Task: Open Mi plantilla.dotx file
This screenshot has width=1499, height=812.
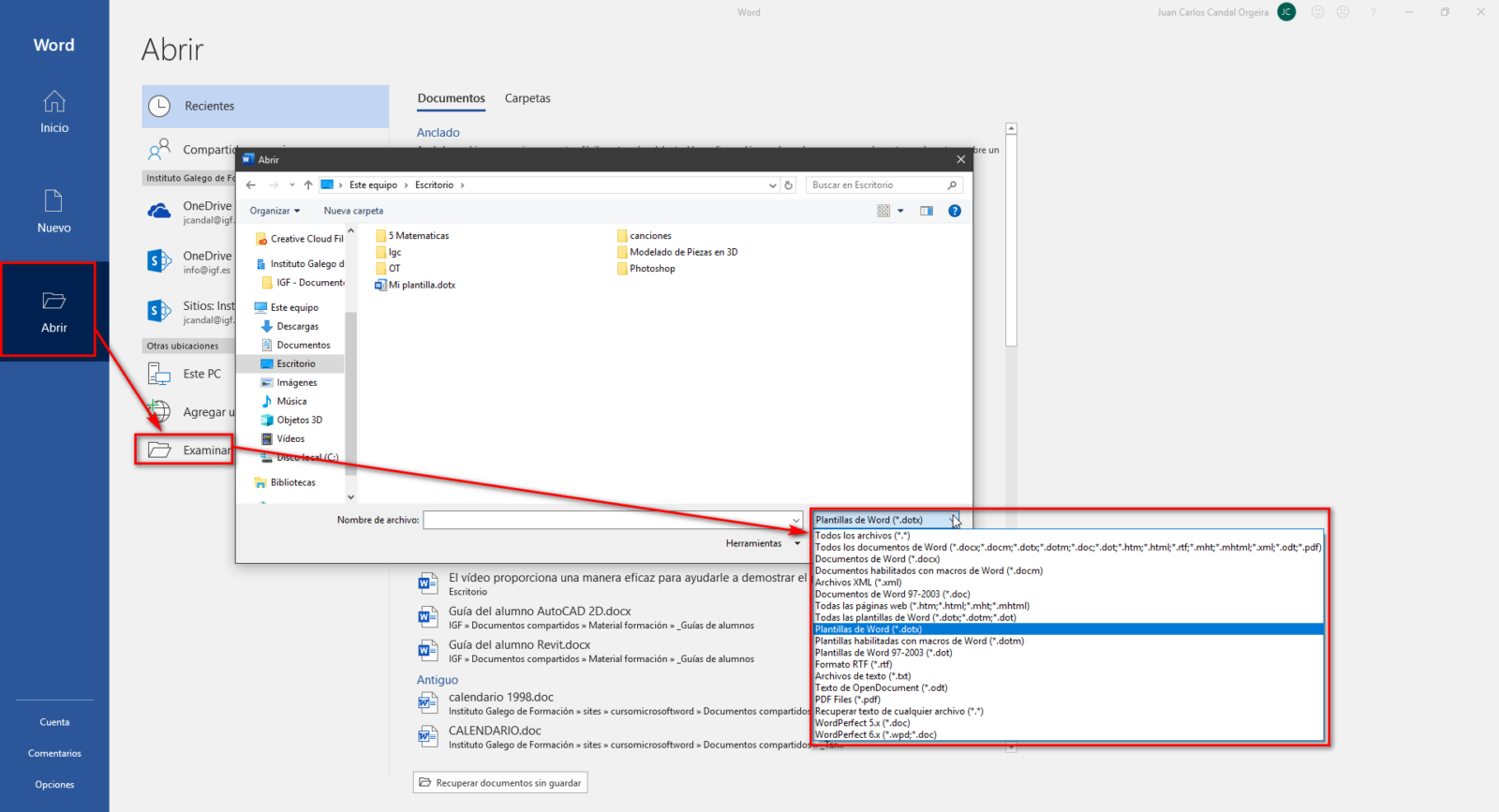Action: tap(421, 285)
